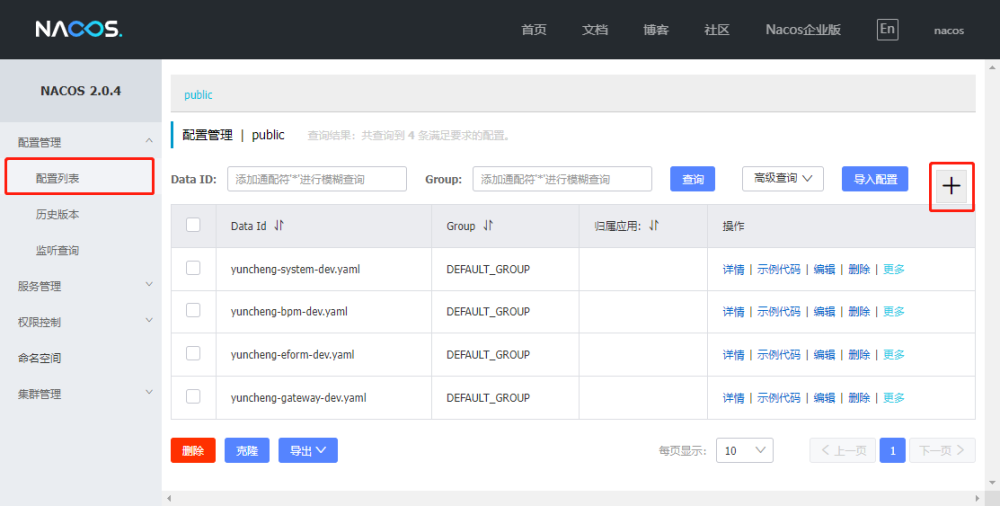
Task: Open the 博客 top navigation item
Action: coord(656,30)
